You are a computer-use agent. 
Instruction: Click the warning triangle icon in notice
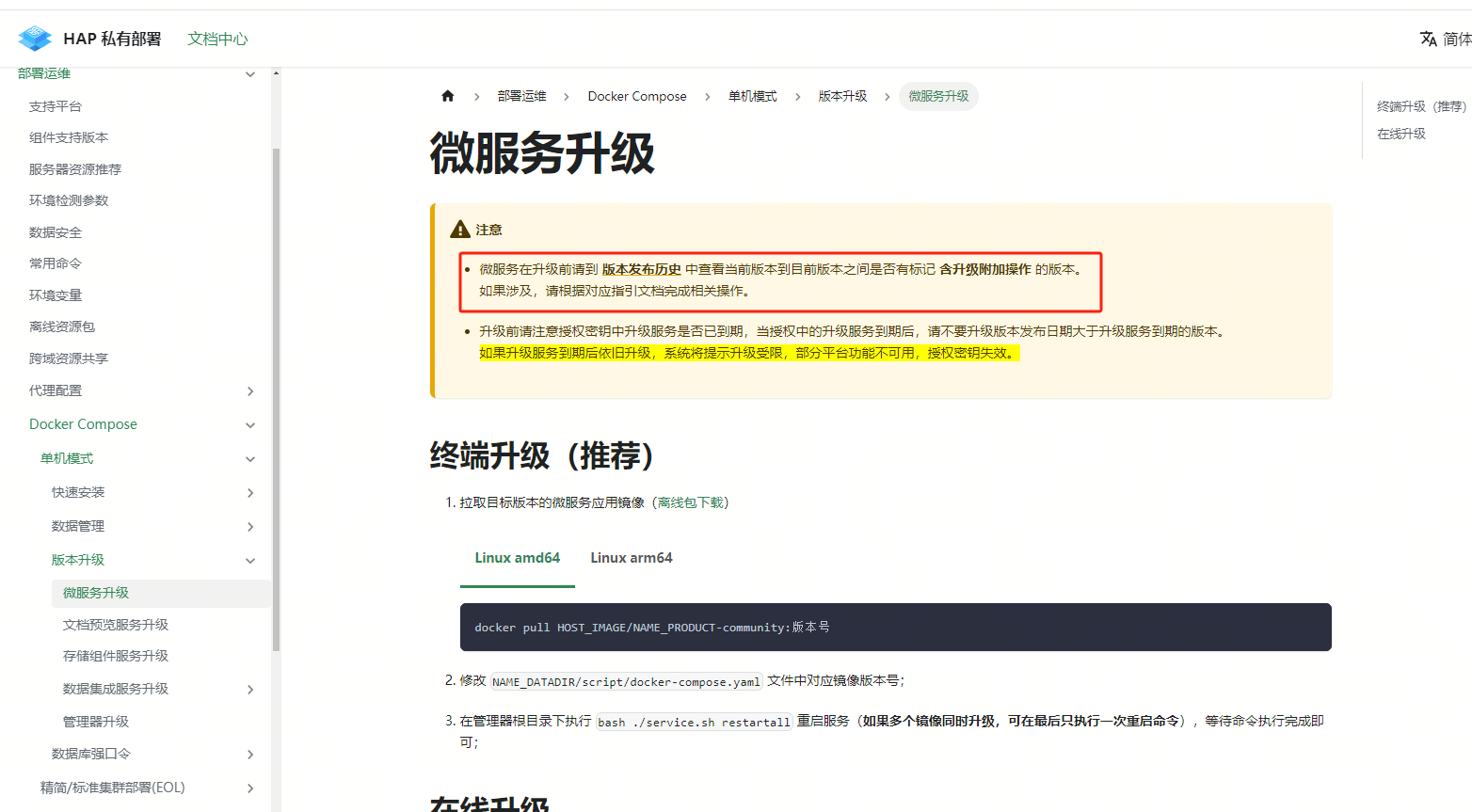(459, 230)
